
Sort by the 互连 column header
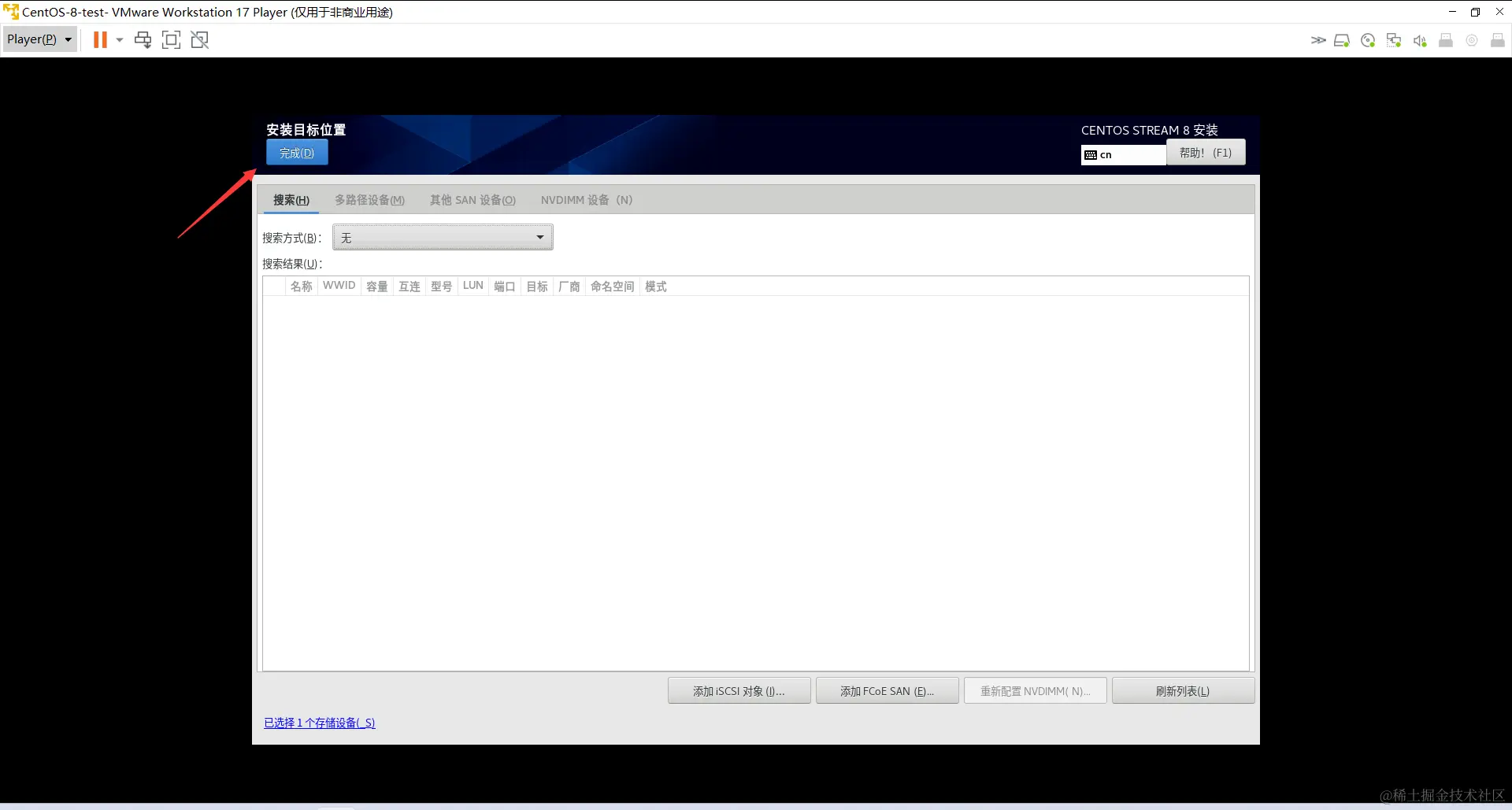pos(409,287)
